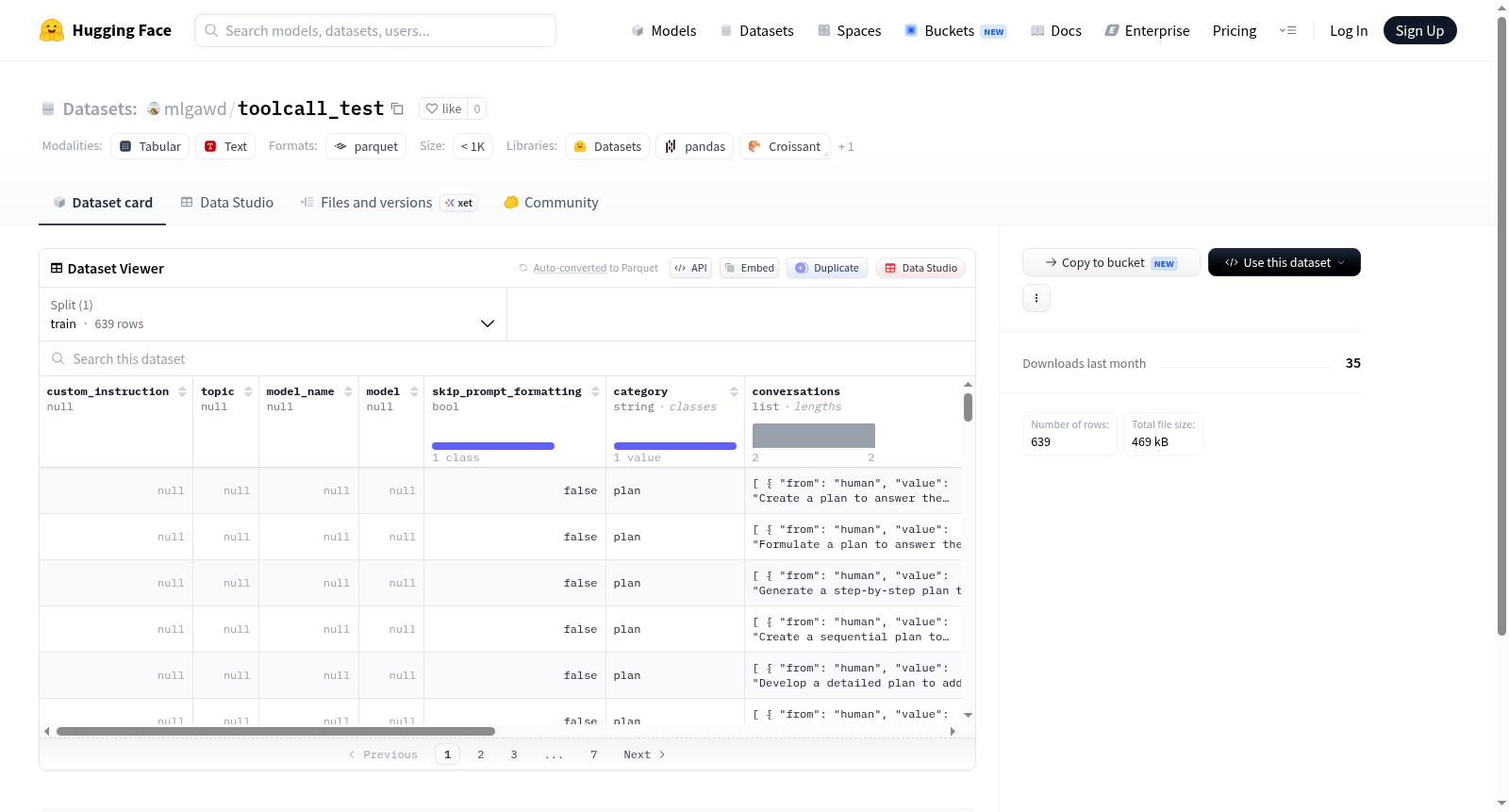
Task: Click the sort arrows on topic column
Action: [x=248, y=391]
